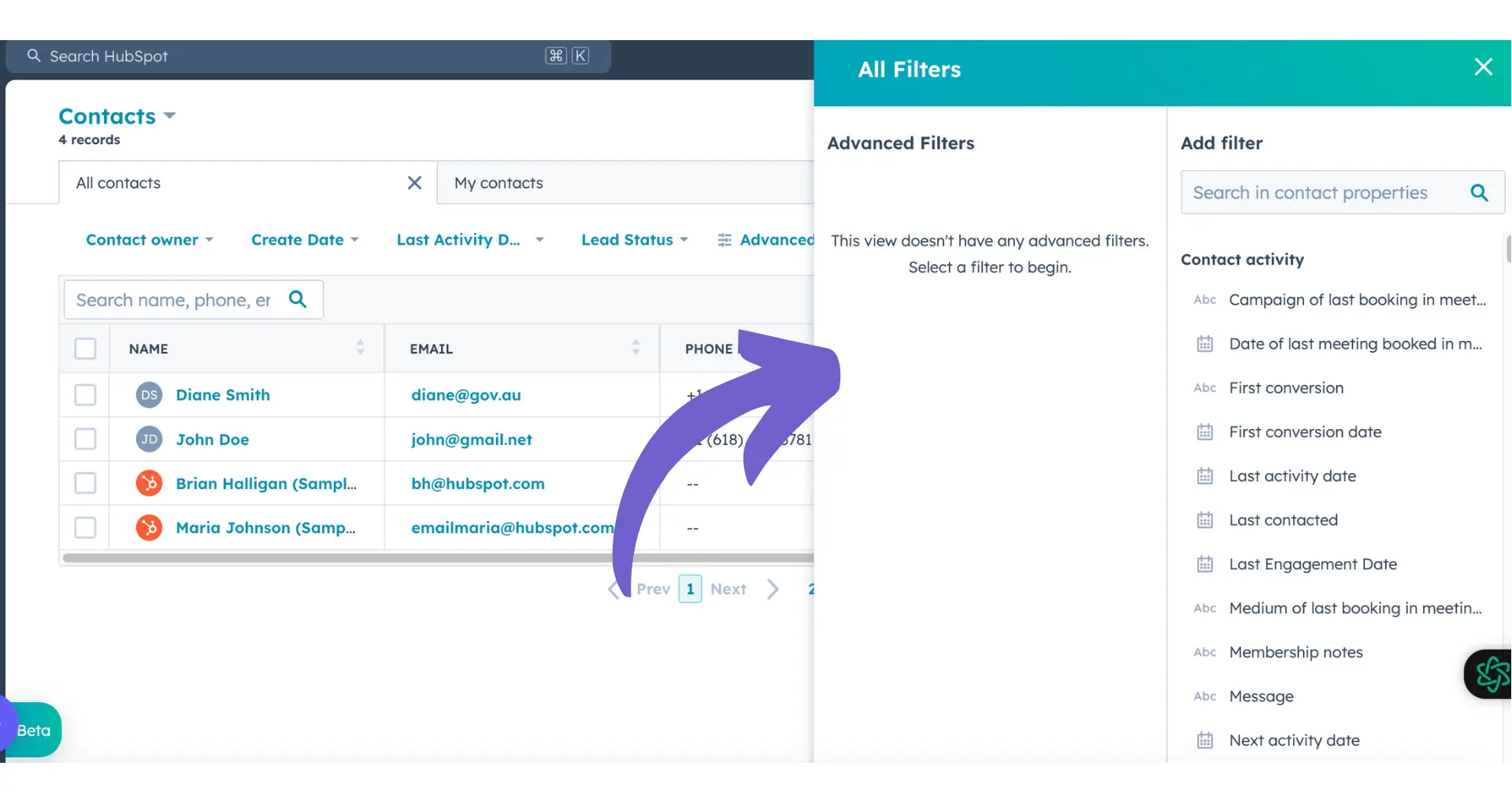Sort by the NAME column arrows
This screenshot has width=1512, height=803.
click(x=360, y=347)
